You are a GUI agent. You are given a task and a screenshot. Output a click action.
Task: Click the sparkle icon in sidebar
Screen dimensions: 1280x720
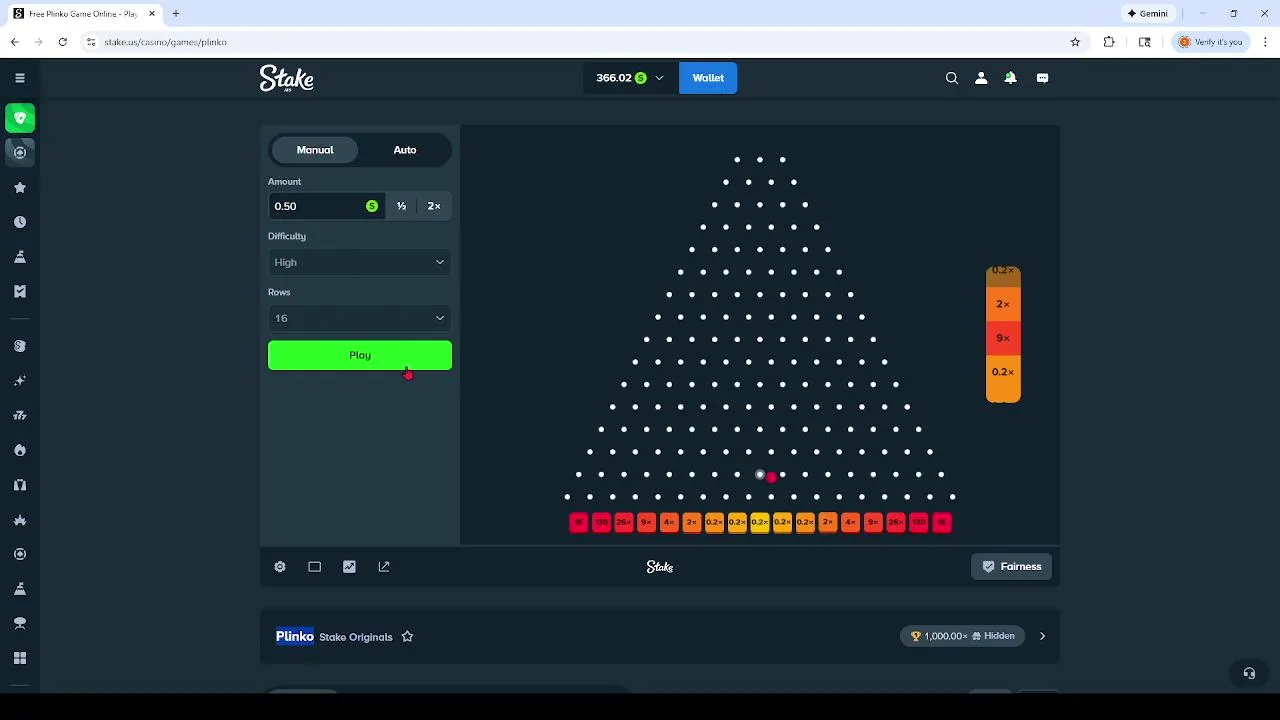coord(20,381)
